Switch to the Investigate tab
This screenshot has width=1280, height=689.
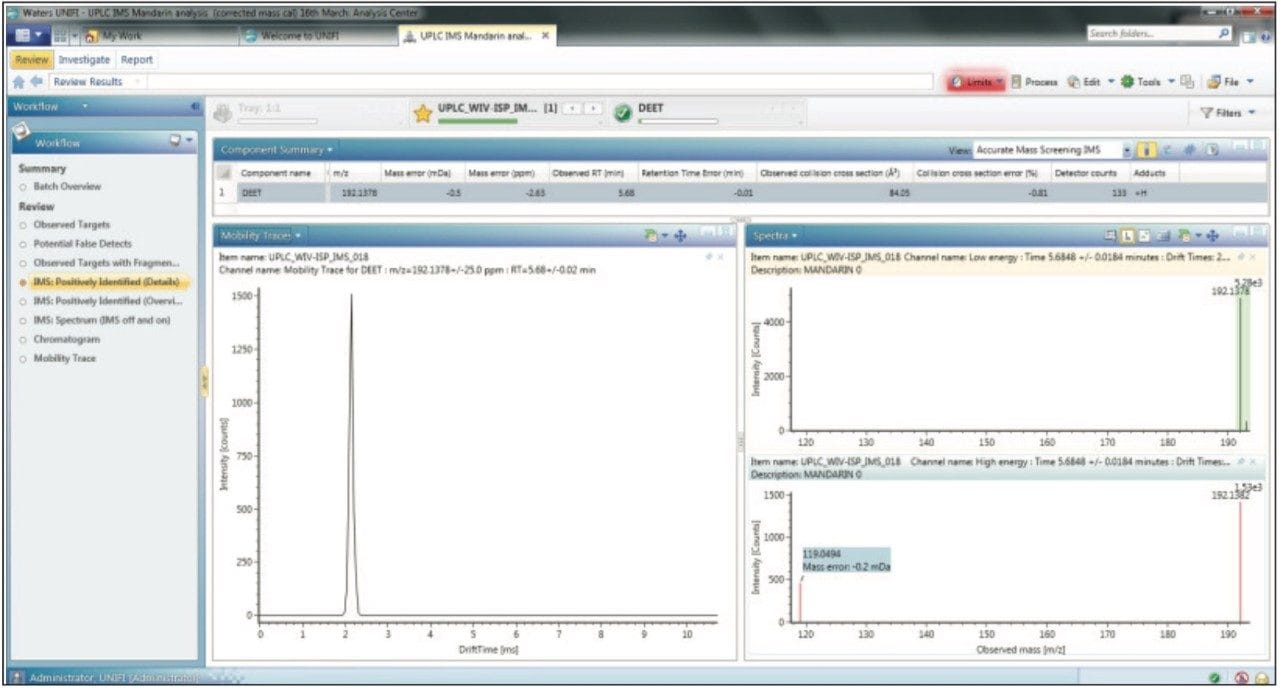pyautogui.click(x=84, y=60)
